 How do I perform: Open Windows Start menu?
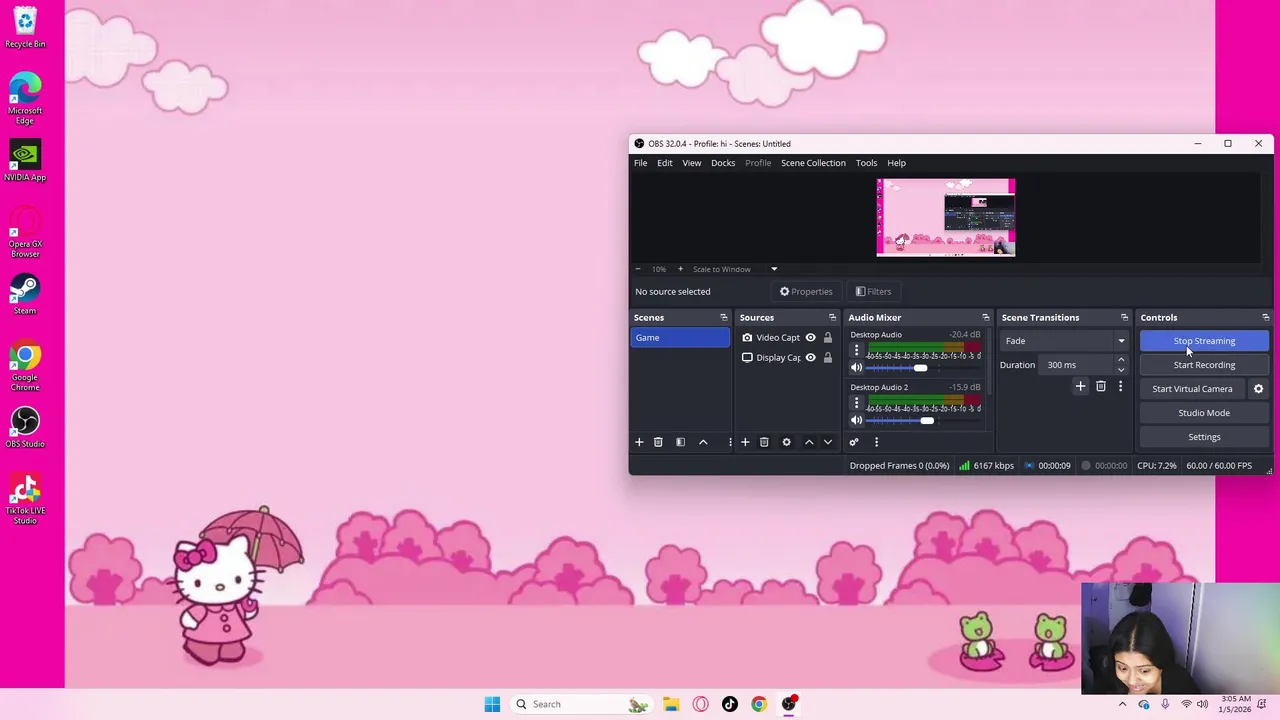(x=492, y=704)
